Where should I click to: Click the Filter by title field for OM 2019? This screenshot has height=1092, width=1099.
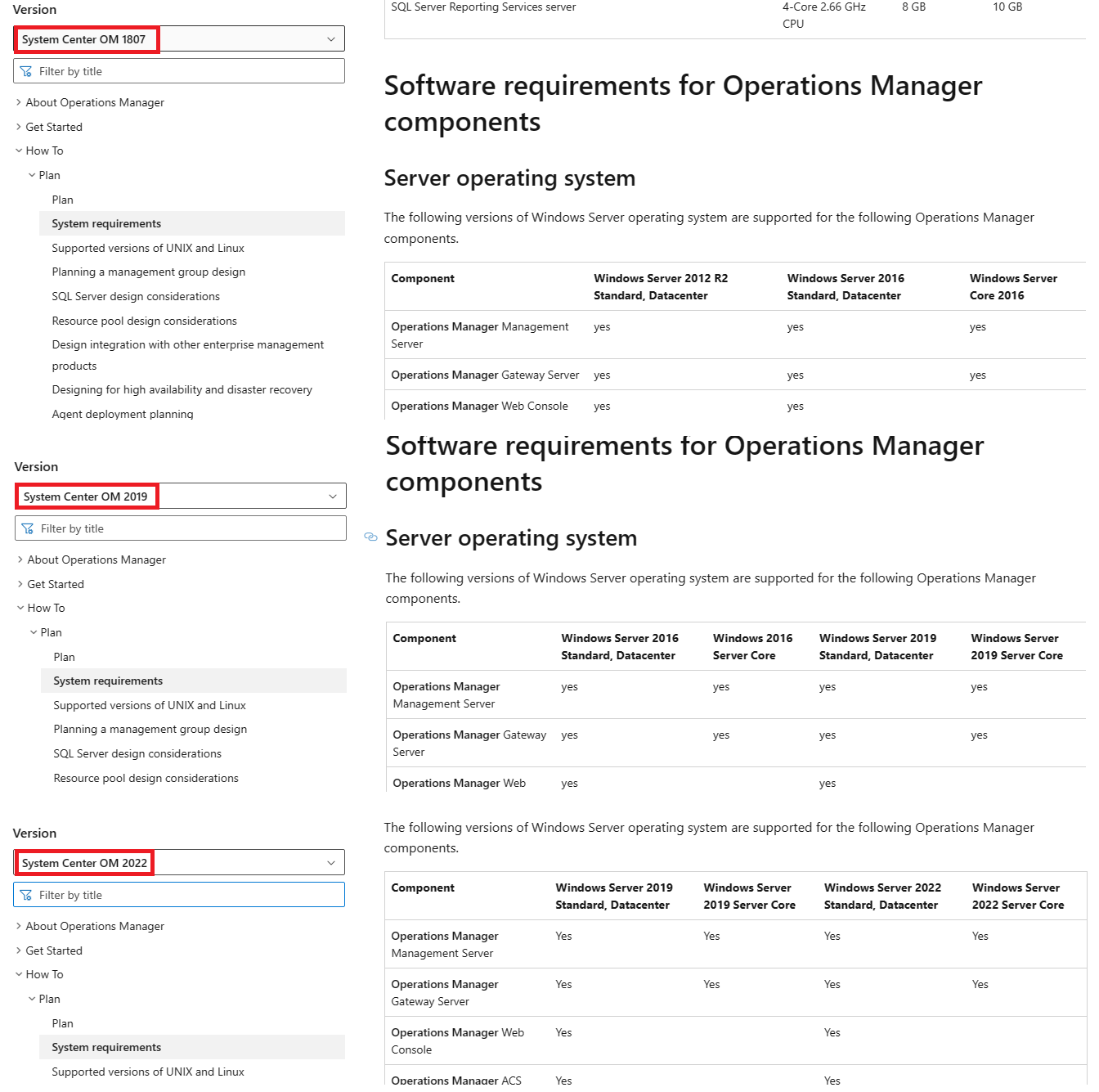tap(181, 528)
